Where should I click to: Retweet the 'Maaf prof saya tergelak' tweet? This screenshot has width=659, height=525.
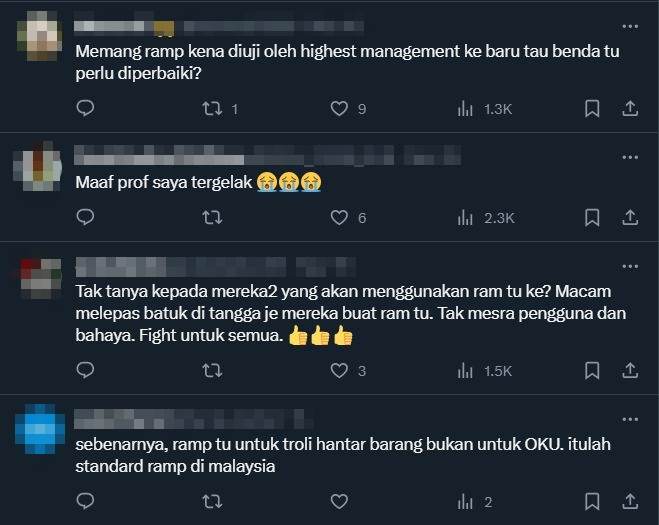(212, 218)
